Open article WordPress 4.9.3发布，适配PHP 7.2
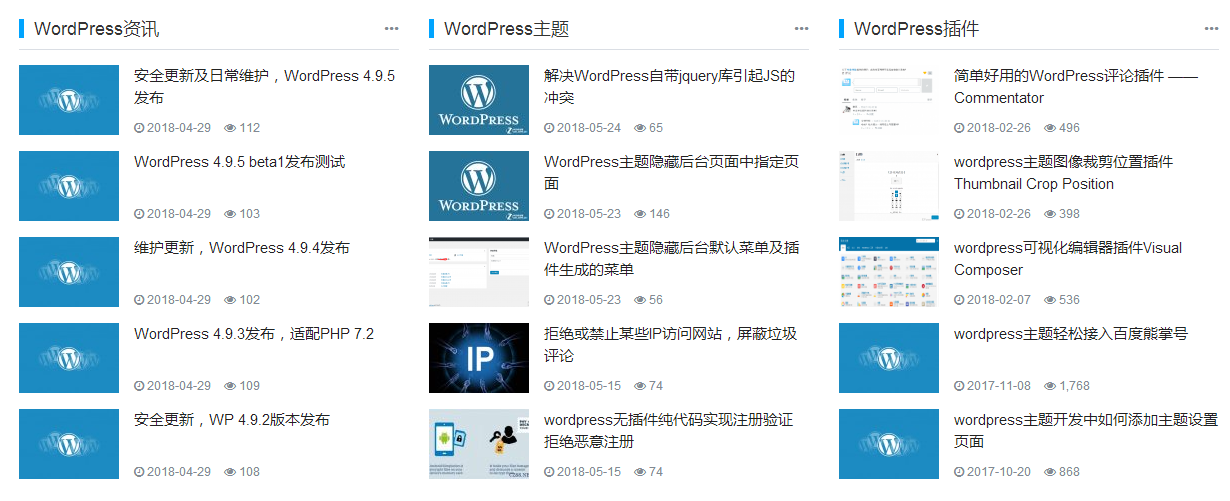Viewport: 1230px width, 501px height. pos(254,334)
